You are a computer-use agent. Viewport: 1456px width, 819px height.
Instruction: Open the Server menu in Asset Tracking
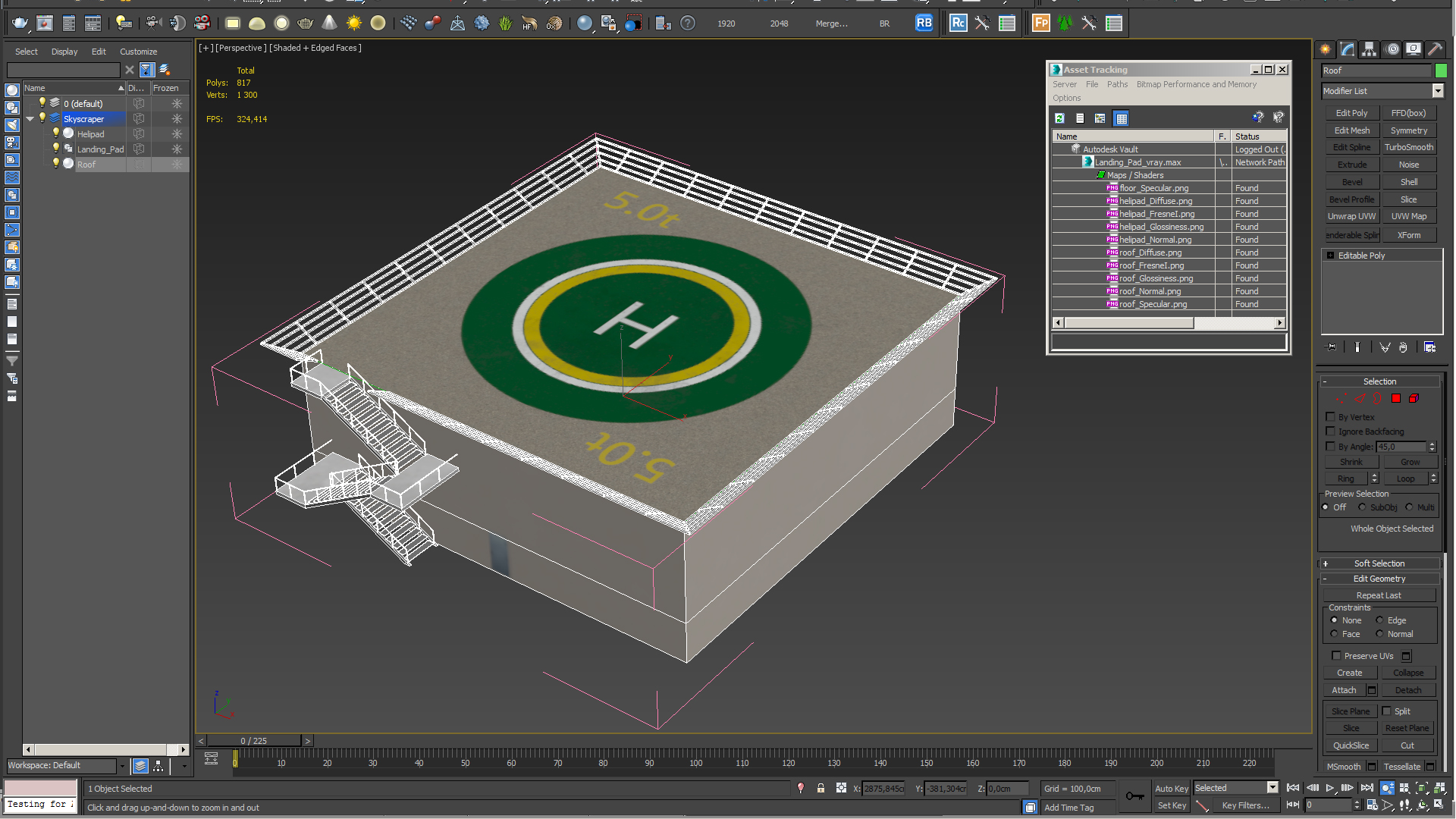click(1064, 84)
